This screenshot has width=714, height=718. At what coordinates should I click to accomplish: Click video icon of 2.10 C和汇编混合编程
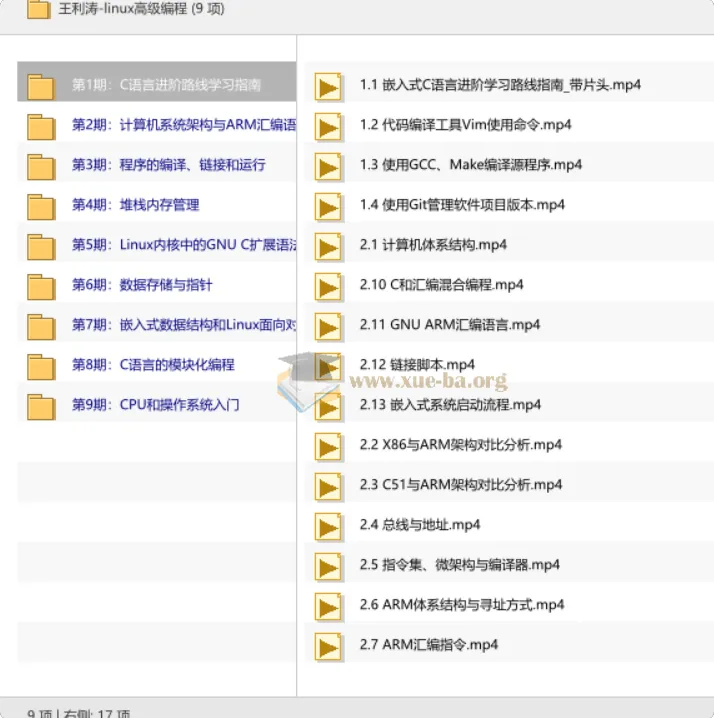[x=328, y=287]
